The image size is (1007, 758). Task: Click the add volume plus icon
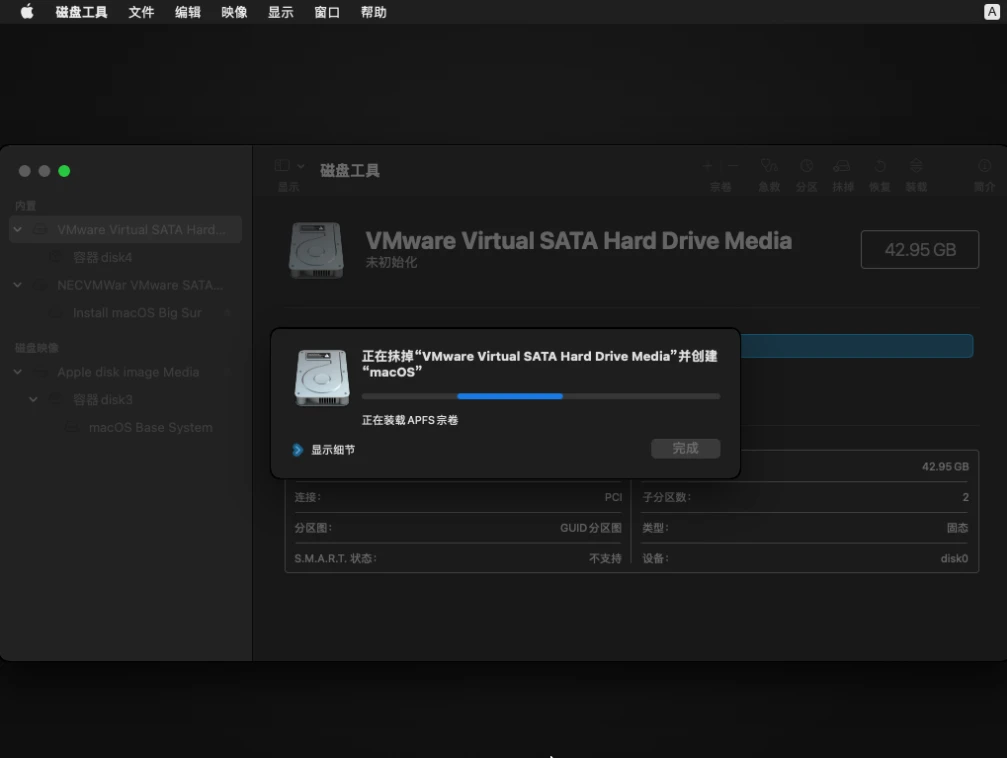click(708, 166)
